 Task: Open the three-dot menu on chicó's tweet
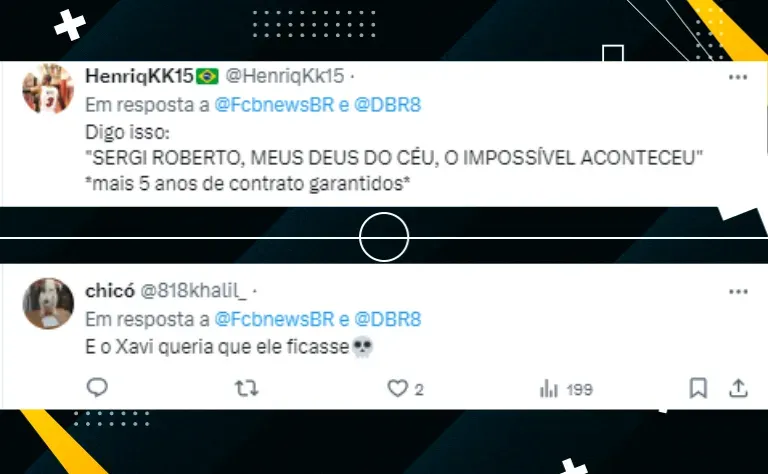[x=738, y=291]
